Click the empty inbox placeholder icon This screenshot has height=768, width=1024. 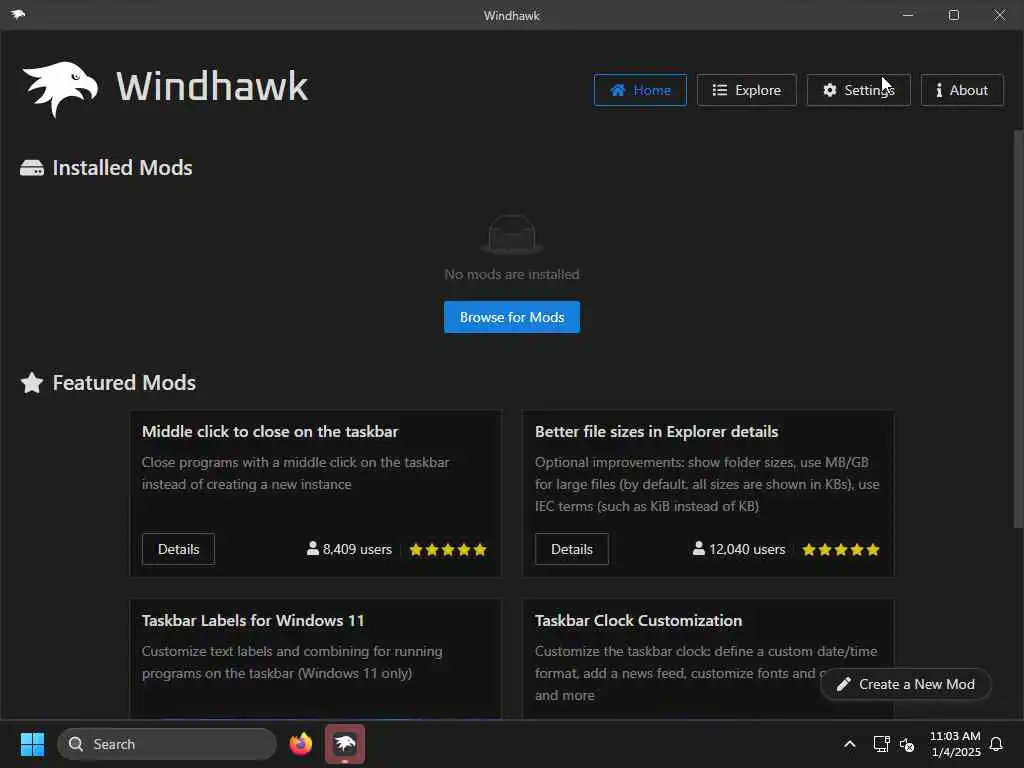point(512,234)
